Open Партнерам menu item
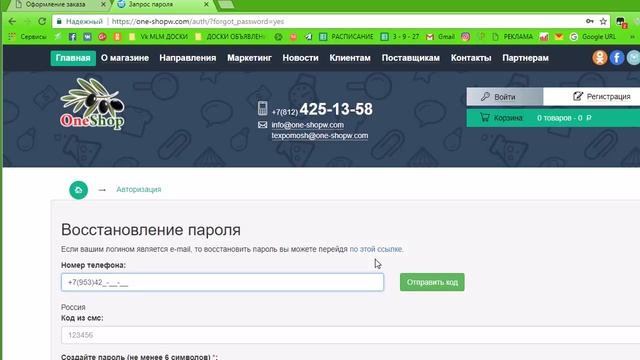Viewport: 640px width, 360px height. [525, 58]
